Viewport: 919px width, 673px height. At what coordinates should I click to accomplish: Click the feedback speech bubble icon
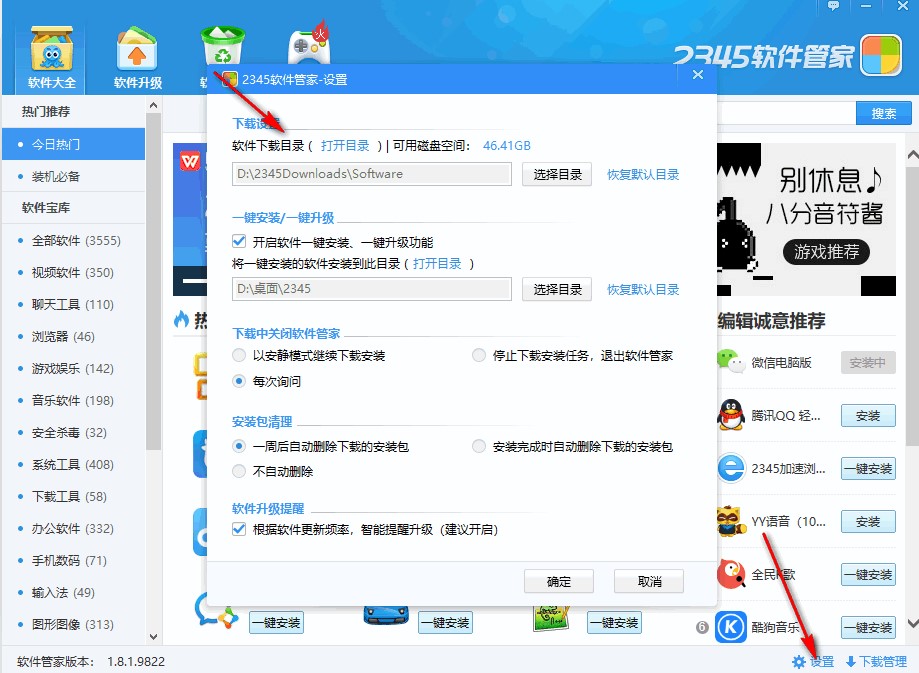833,6
